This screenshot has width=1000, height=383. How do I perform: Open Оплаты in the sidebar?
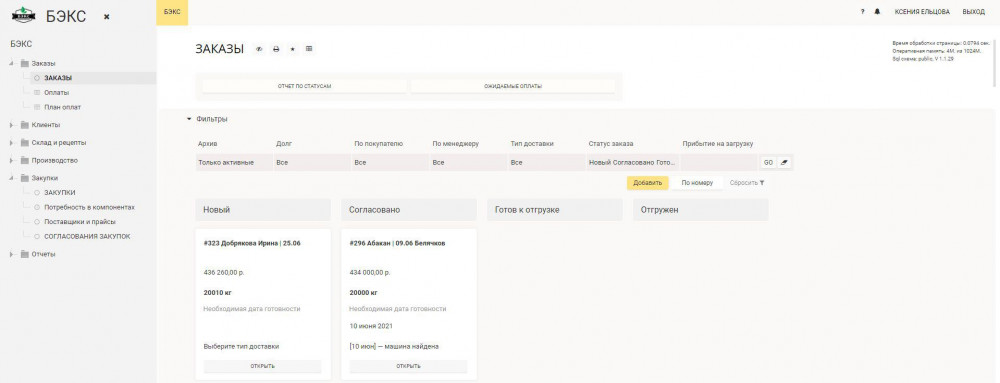point(57,93)
